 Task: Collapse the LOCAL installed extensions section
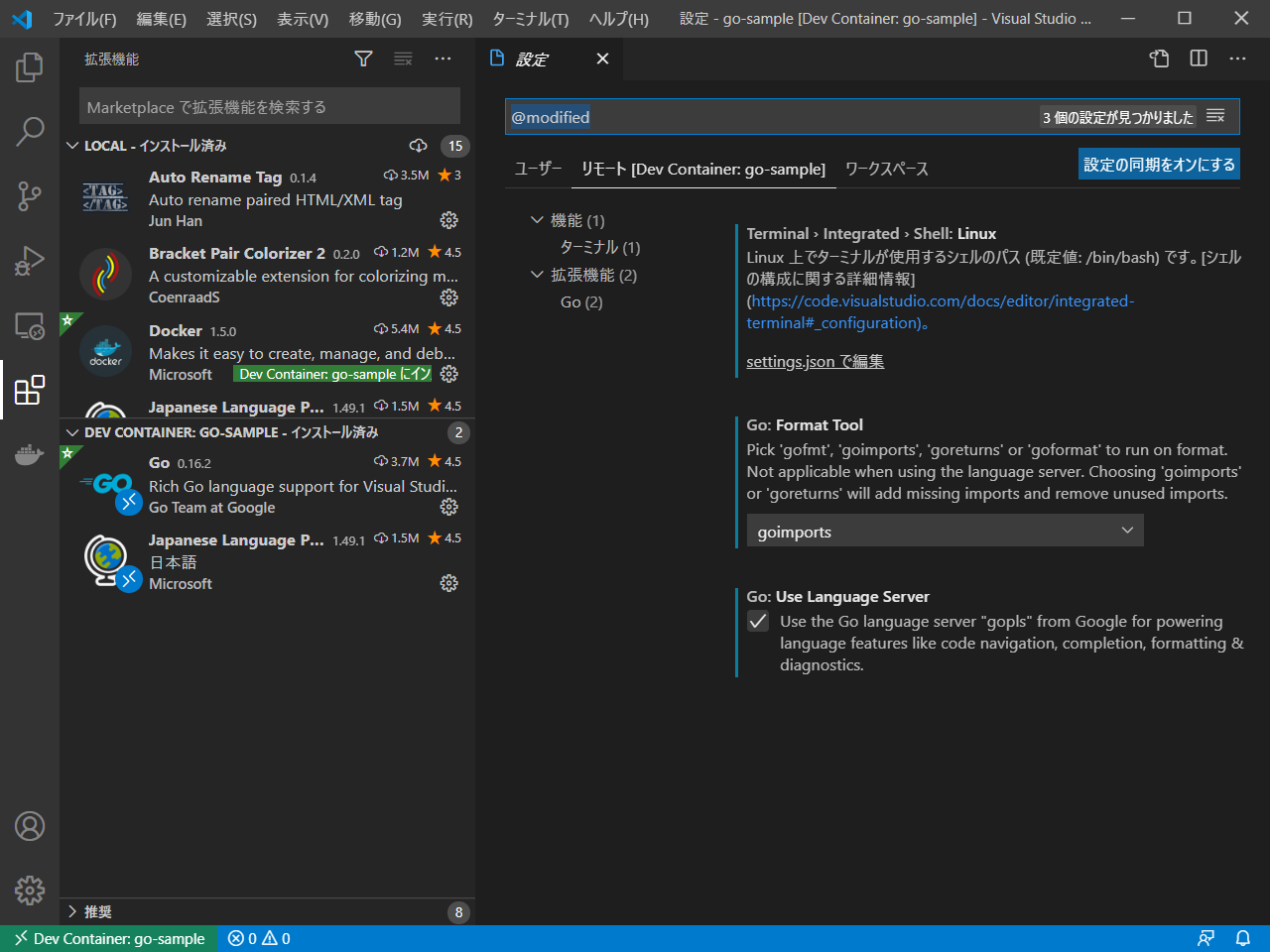71,145
